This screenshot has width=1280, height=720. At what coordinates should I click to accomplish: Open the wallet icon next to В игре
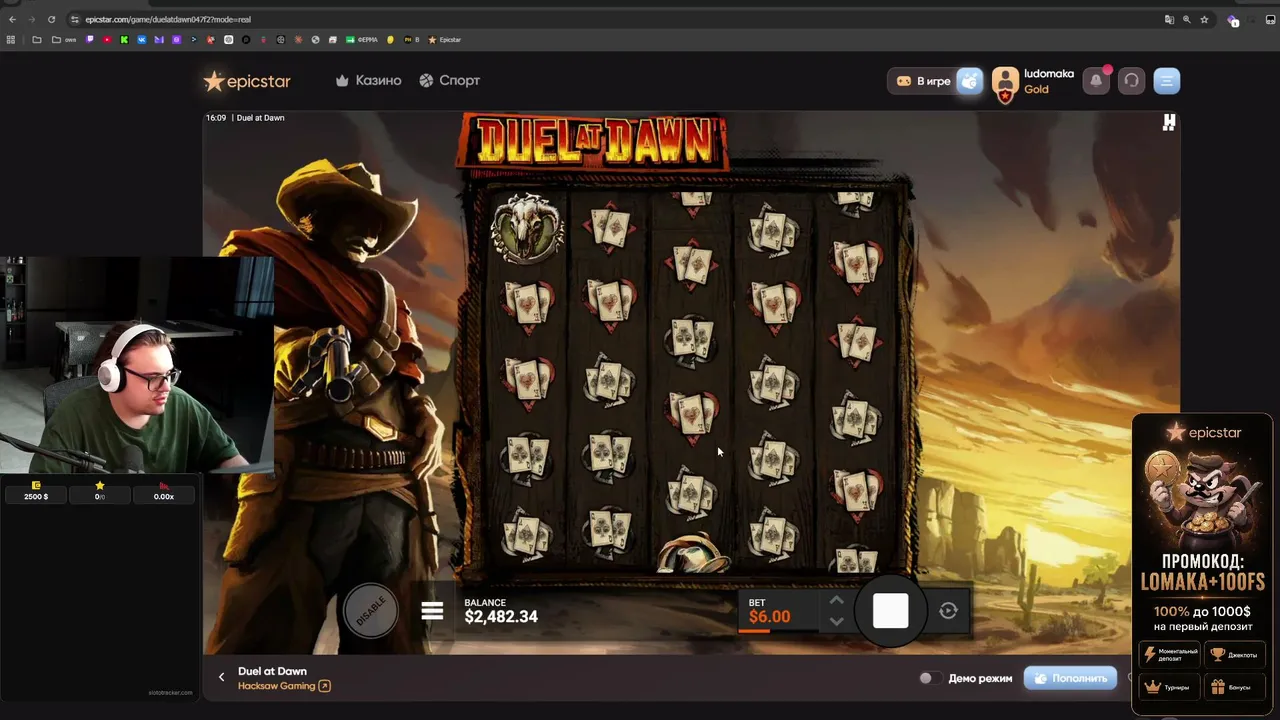[970, 81]
